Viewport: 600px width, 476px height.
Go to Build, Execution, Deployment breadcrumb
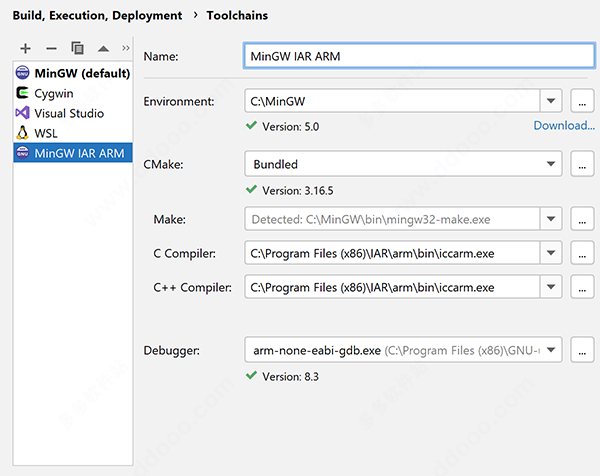click(x=95, y=15)
